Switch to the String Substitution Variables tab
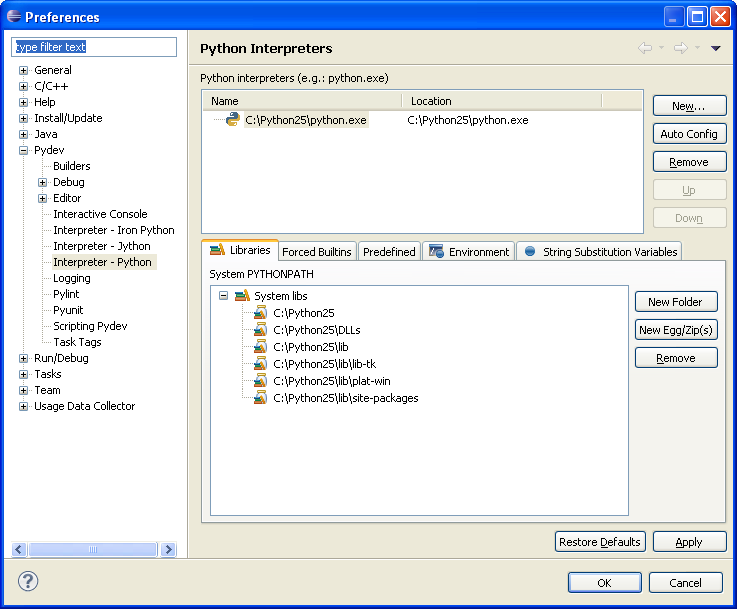737x609 pixels. (599, 251)
